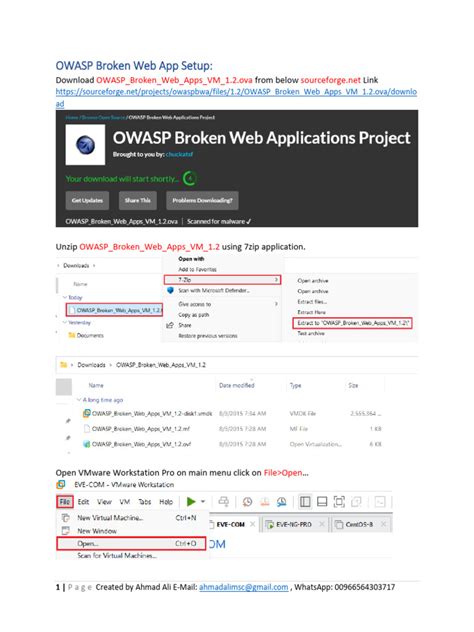Click the EVE-NG-PRO tab's VM icon
The height and width of the screenshot is (632, 474).
point(269,524)
